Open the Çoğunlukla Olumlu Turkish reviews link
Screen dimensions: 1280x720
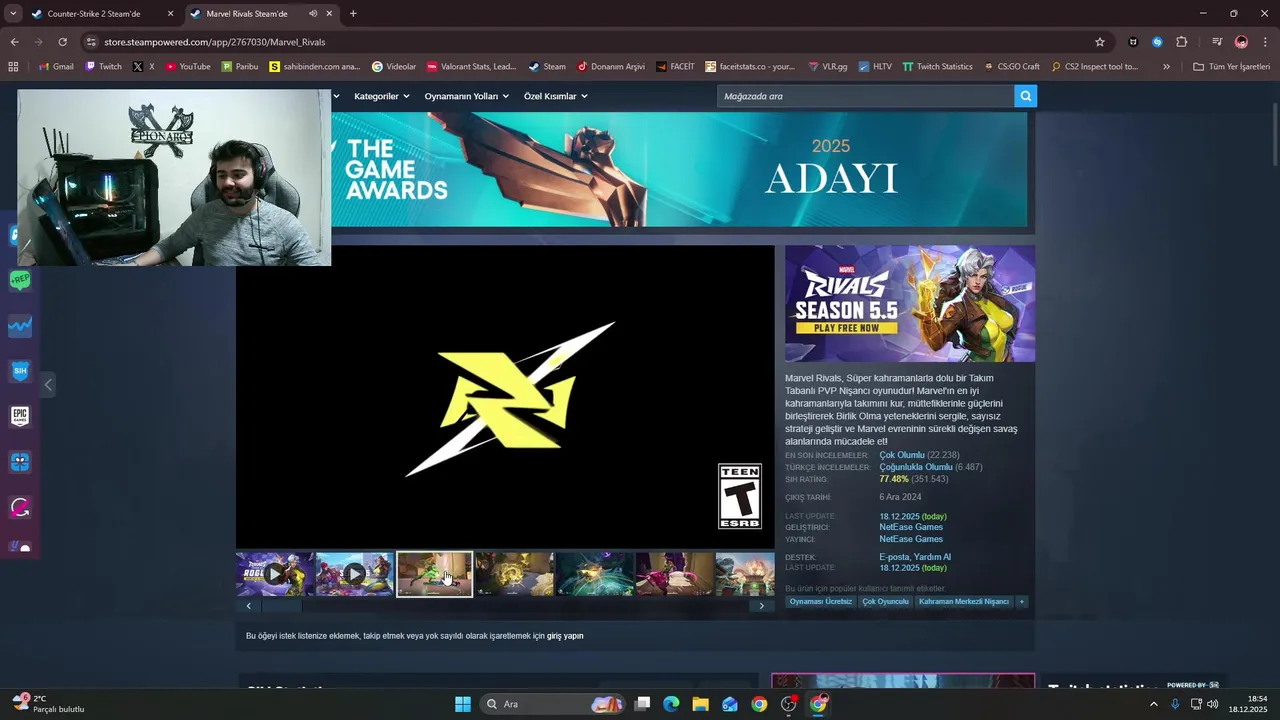coord(916,467)
